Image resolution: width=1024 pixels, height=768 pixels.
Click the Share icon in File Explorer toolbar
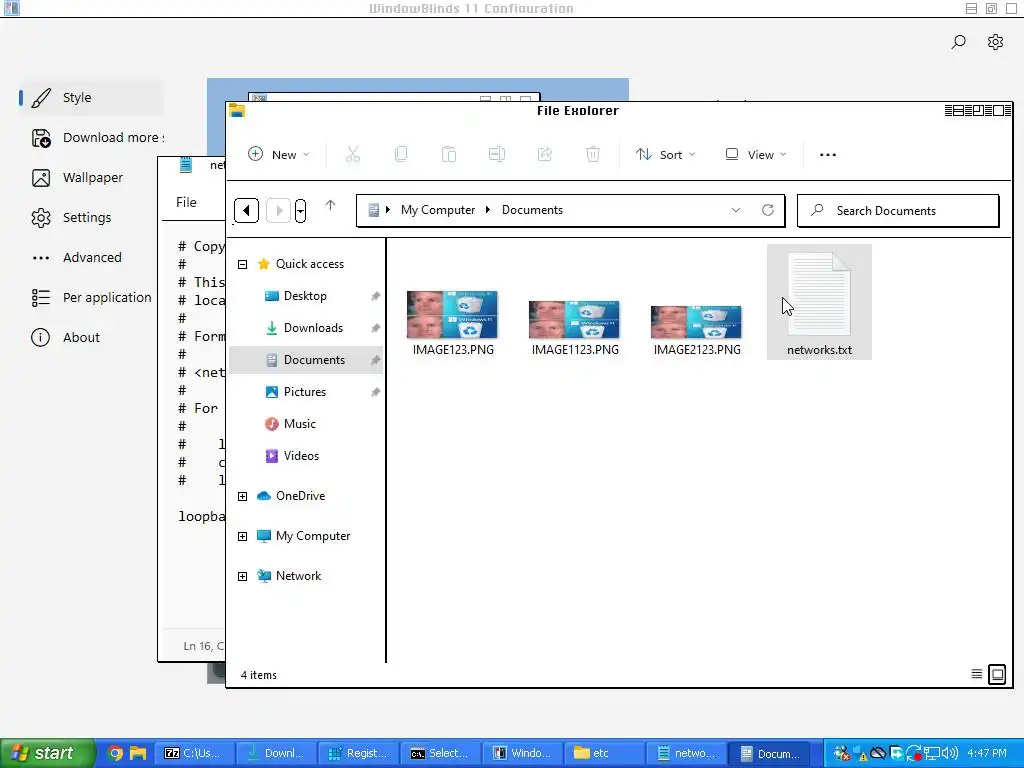545,155
